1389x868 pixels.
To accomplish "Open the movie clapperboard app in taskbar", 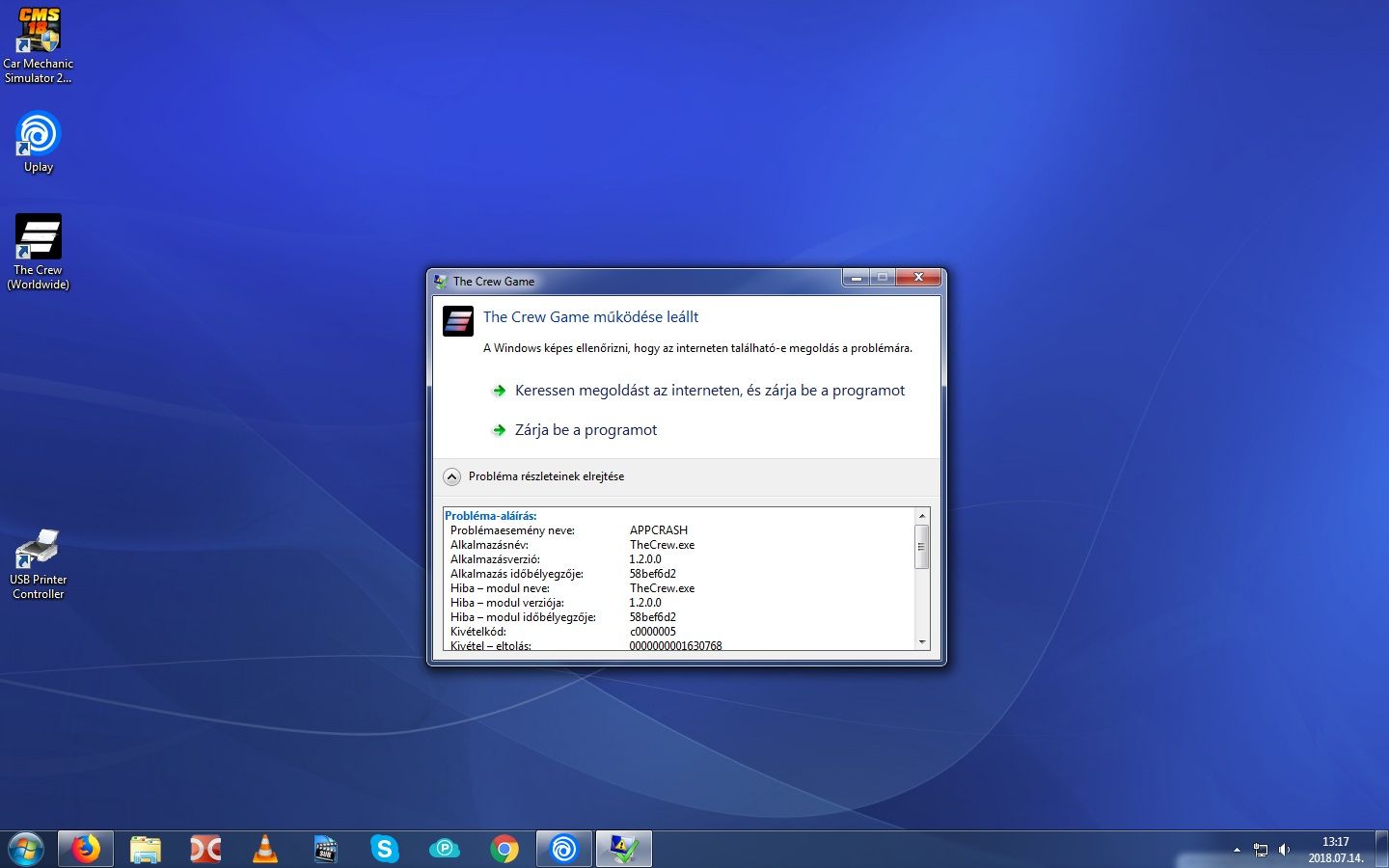I will coord(325,849).
